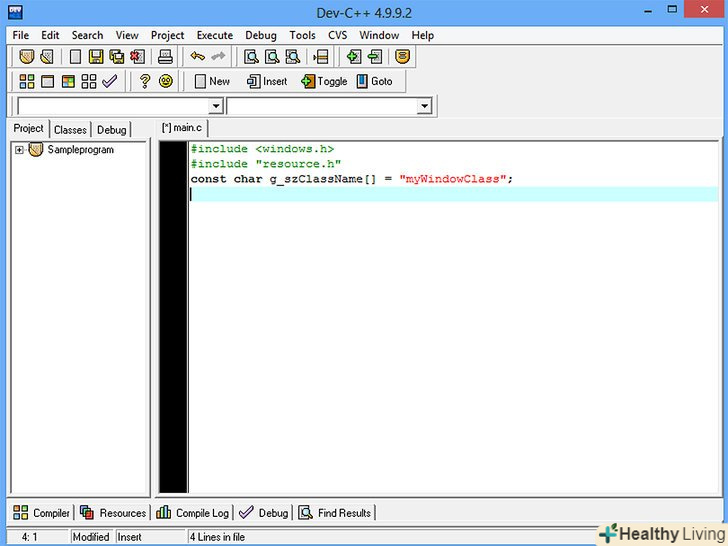The image size is (728, 546).
Task: Open Help via question mark icon
Action: coord(145,81)
